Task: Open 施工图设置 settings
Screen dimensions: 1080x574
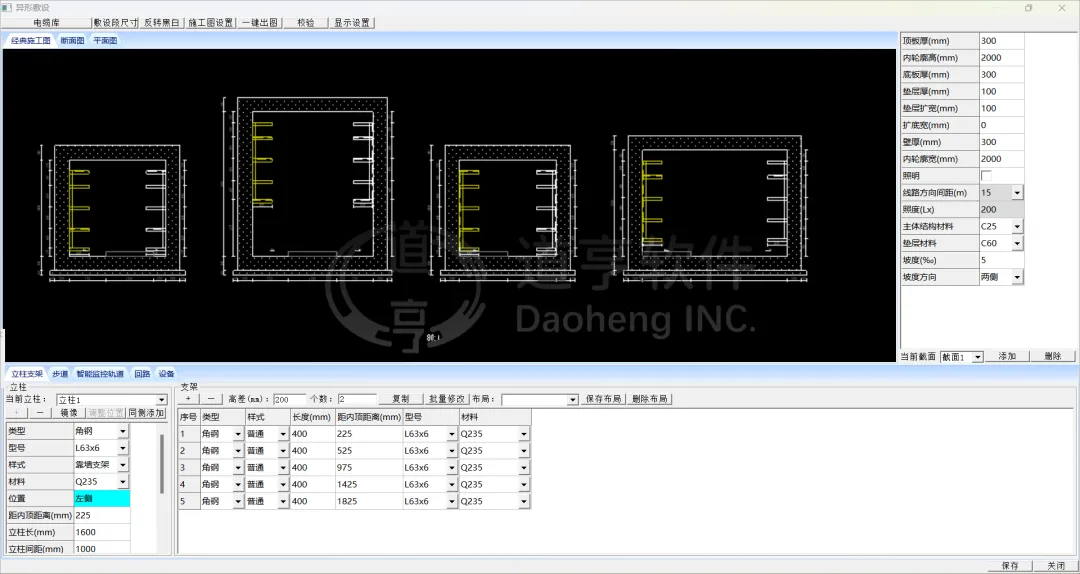Action: coord(210,22)
